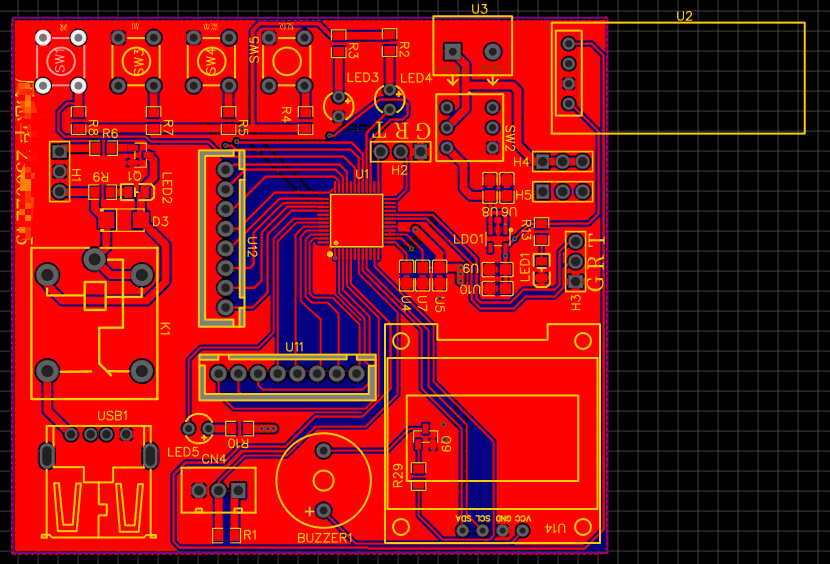Viewport: 830px width, 564px height.
Task: Select resistor R2 footprint
Action: pos(390,42)
